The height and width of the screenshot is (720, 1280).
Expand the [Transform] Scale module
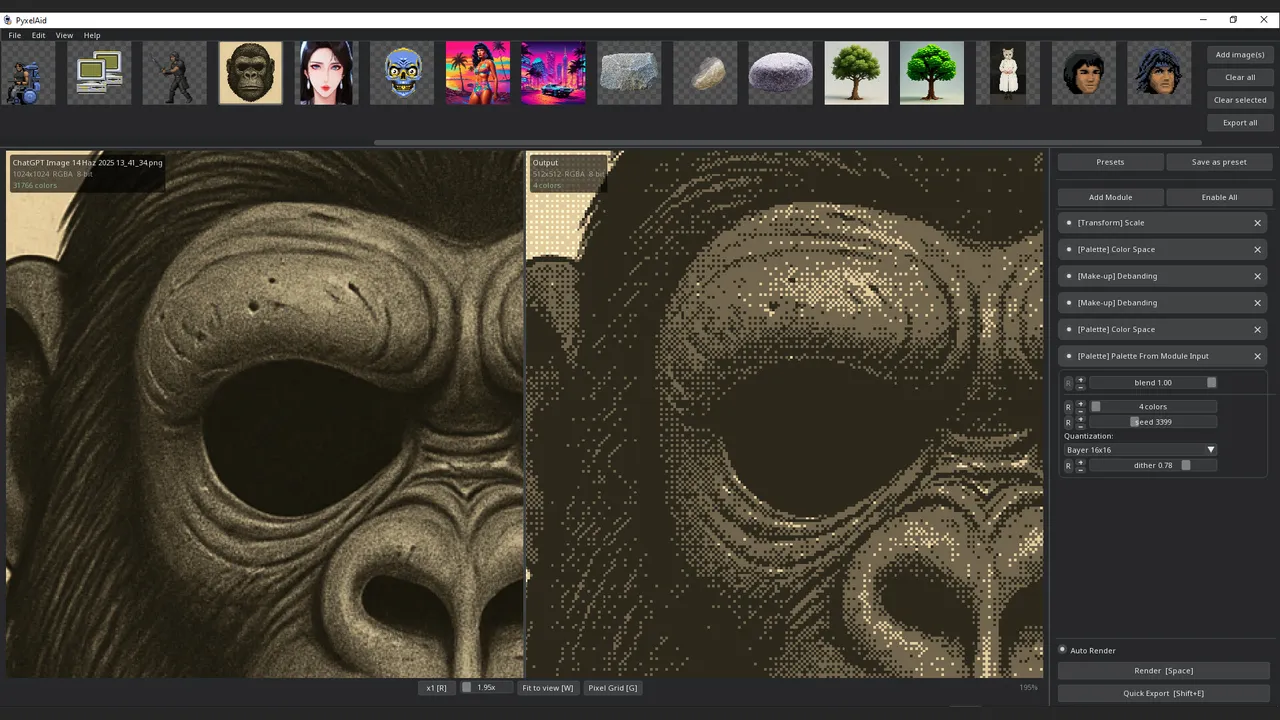[1160, 223]
